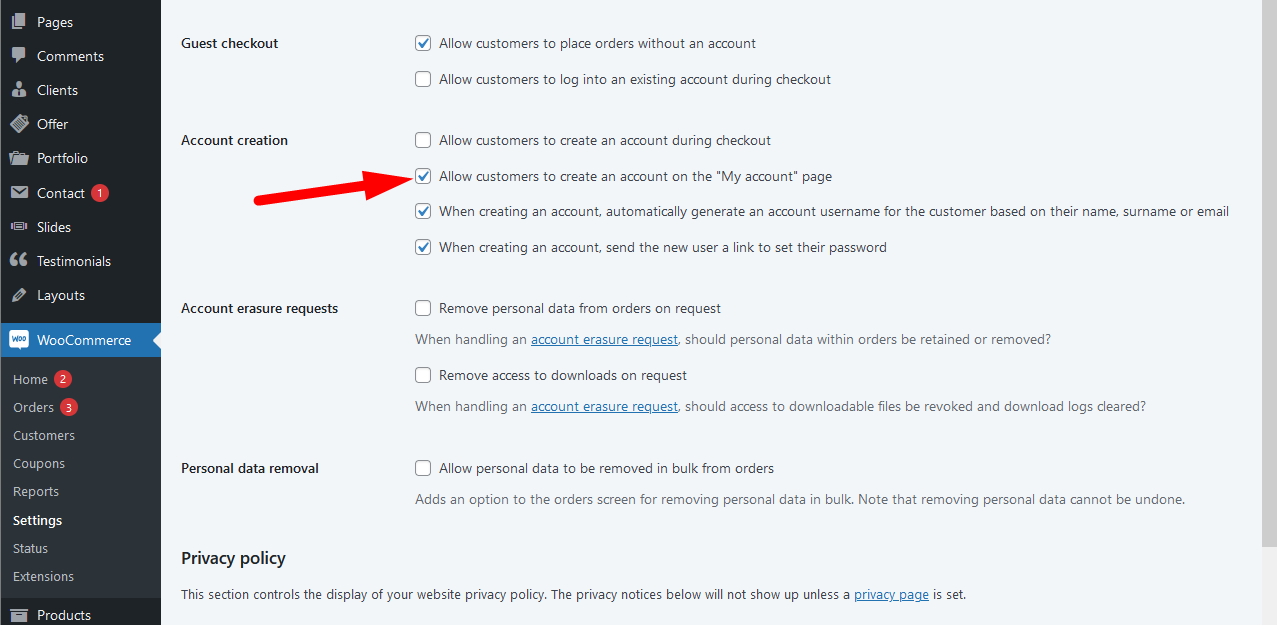1277x625 pixels.
Task: Enable create account during checkout checkbox
Action: [423, 140]
